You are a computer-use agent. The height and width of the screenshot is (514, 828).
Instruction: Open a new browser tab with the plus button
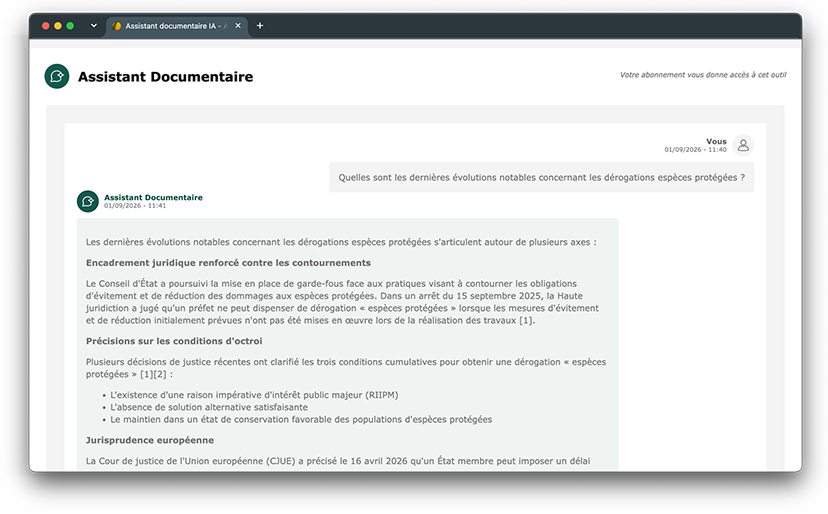point(260,25)
